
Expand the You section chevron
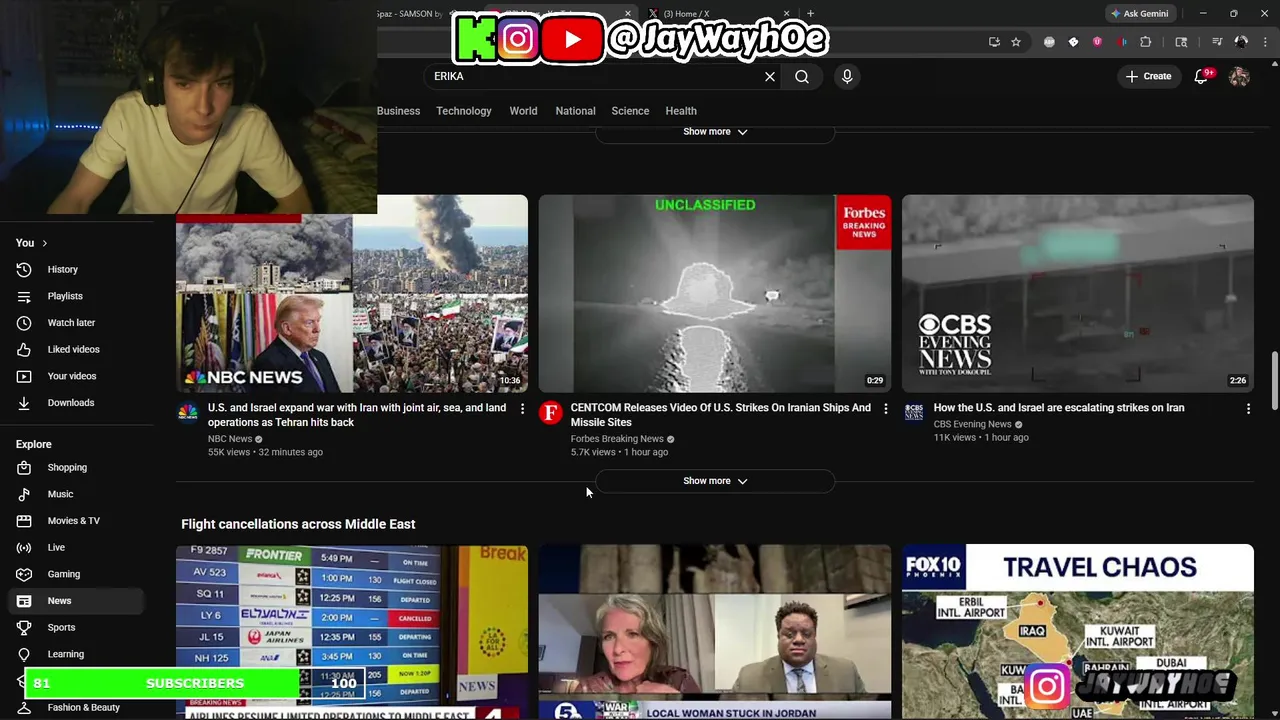[x=44, y=243]
